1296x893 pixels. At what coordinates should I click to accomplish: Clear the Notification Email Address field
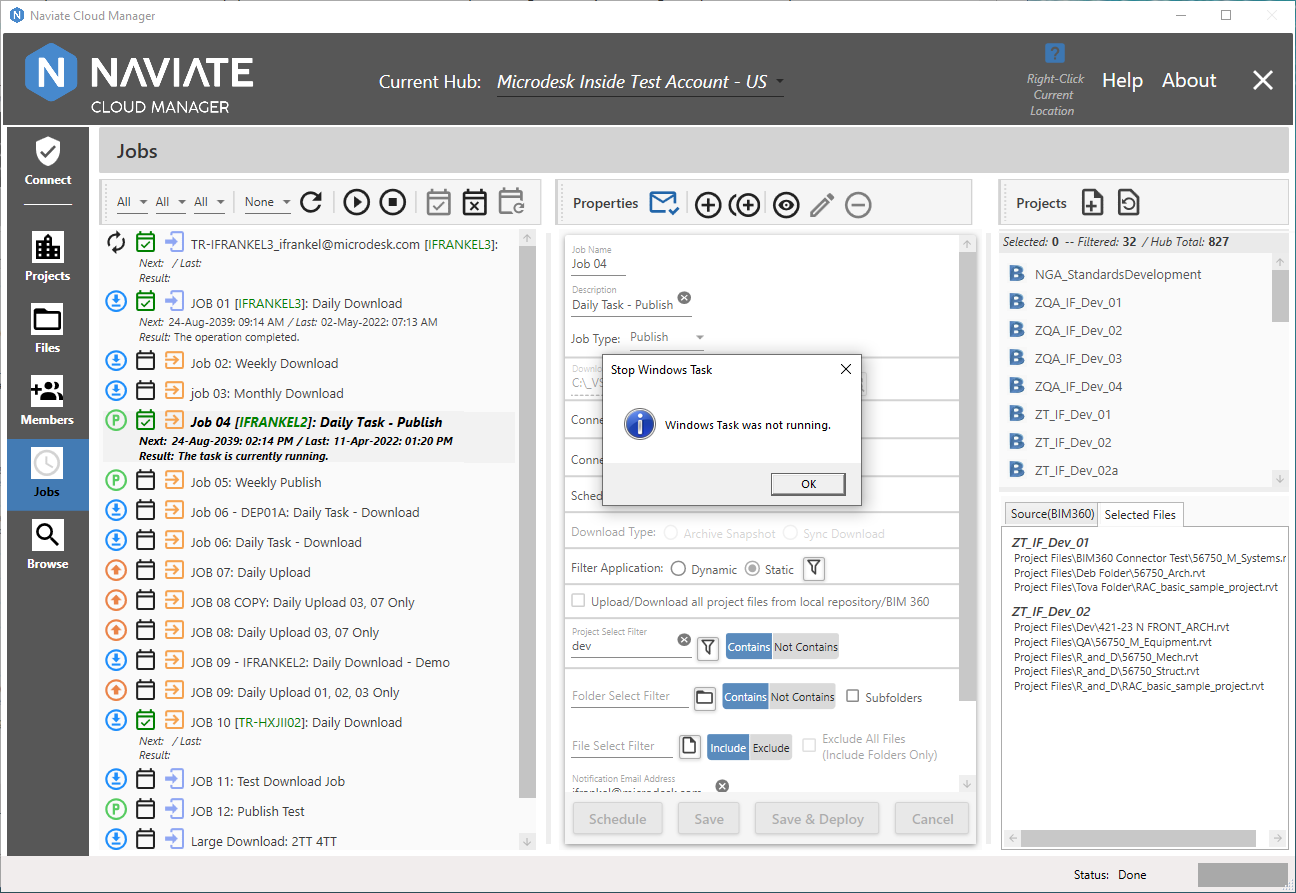pyautogui.click(x=722, y=786)
